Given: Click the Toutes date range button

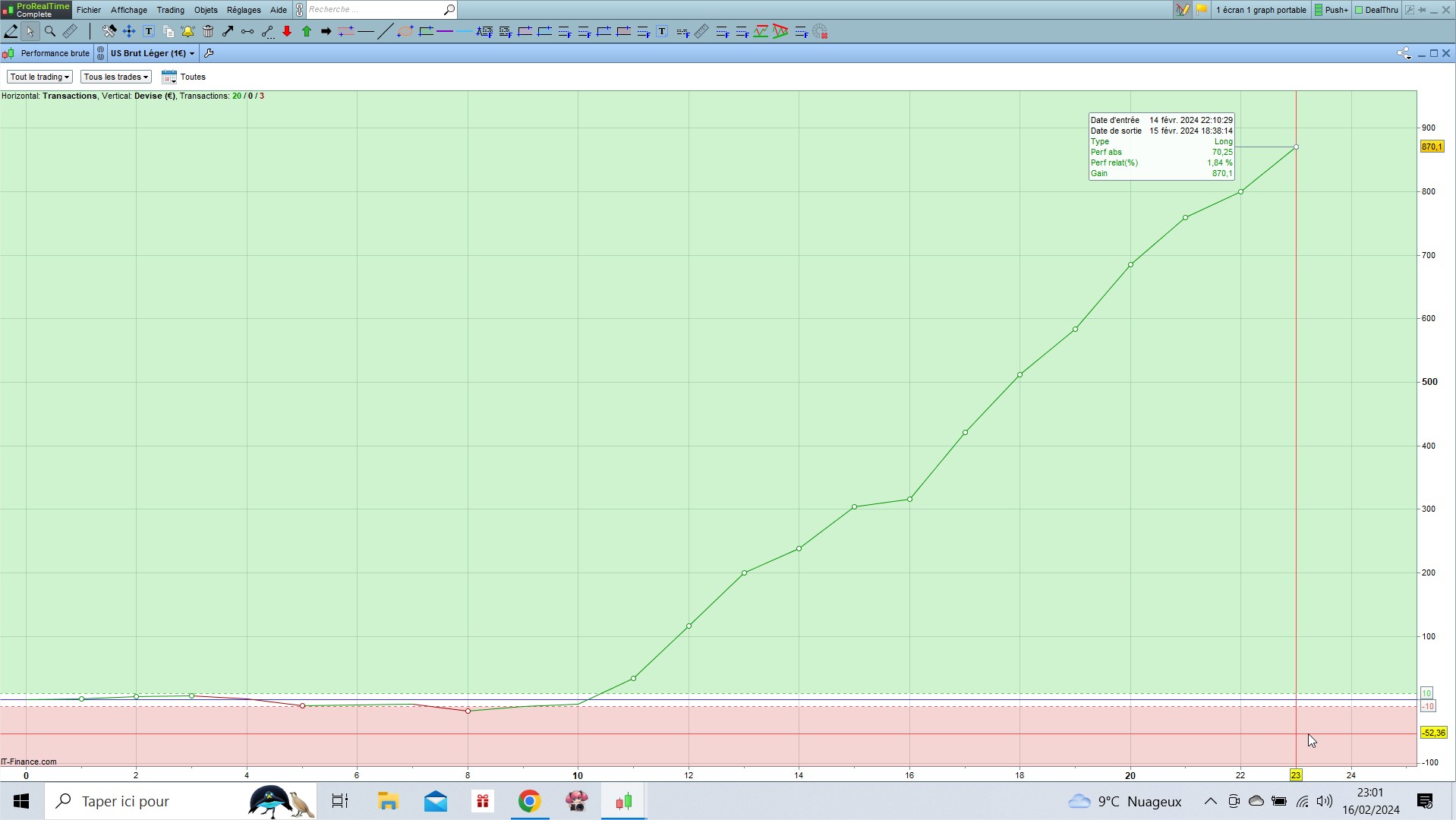Looking at the screenshot, I should tap(184, 77).
